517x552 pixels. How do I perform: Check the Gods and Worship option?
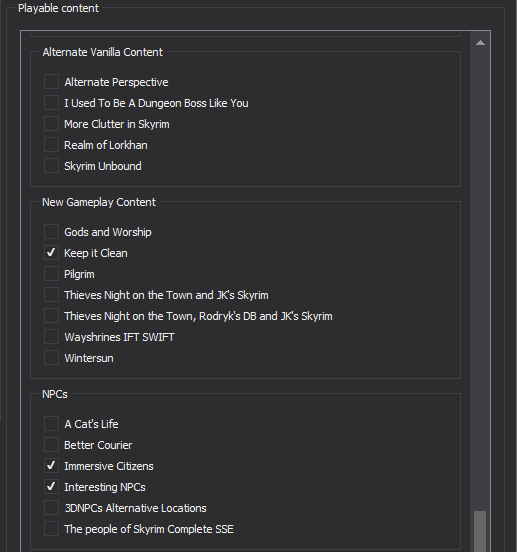click(51, 232)
